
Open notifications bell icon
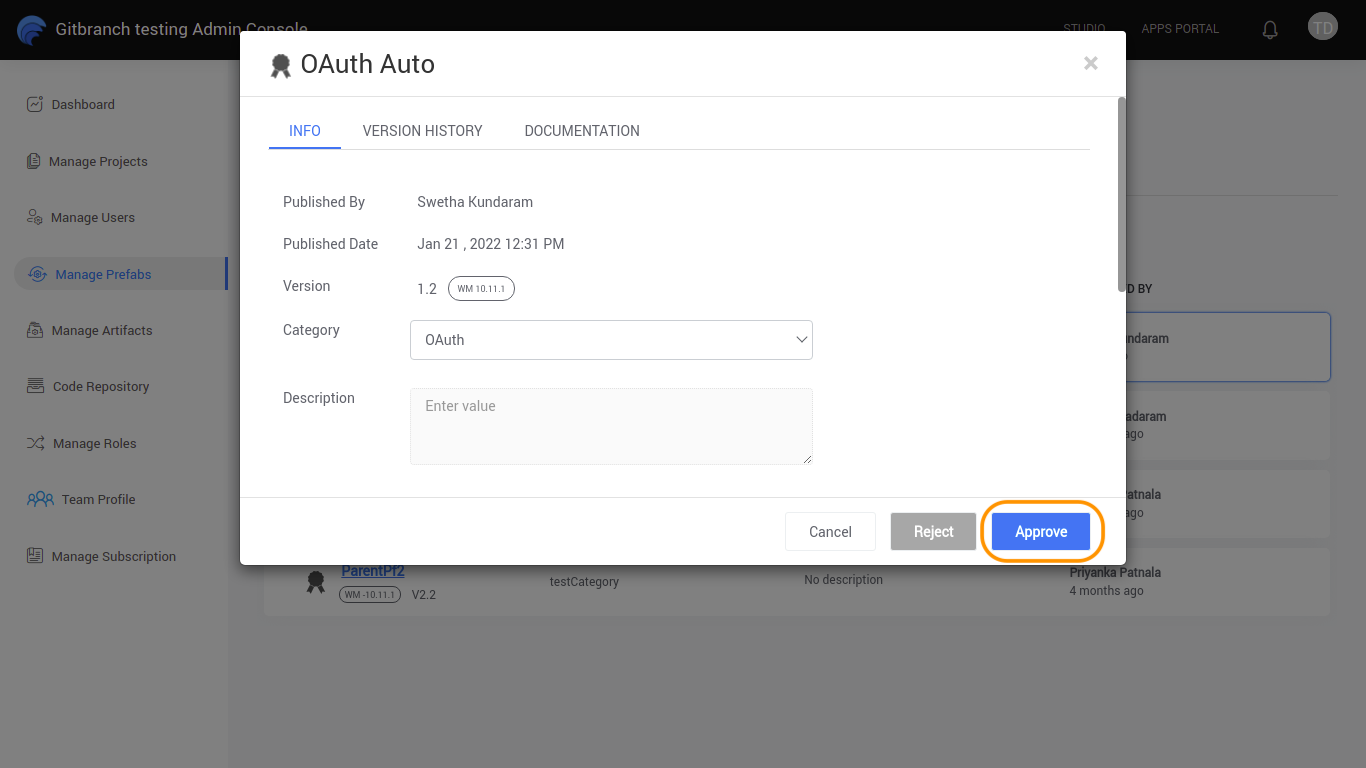point(1270,29)
